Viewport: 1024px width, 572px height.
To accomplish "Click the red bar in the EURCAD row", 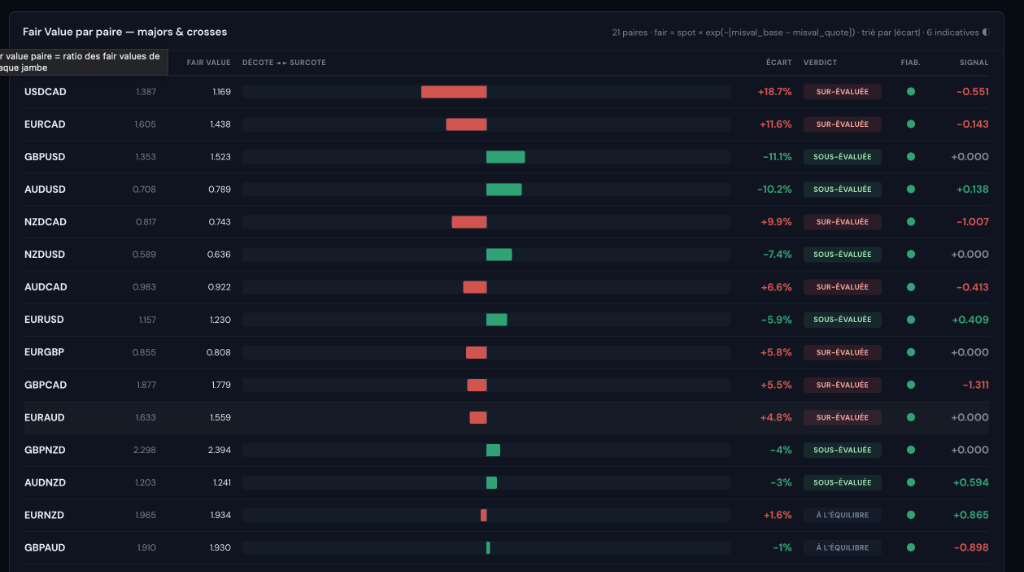I will coord(466,124).
